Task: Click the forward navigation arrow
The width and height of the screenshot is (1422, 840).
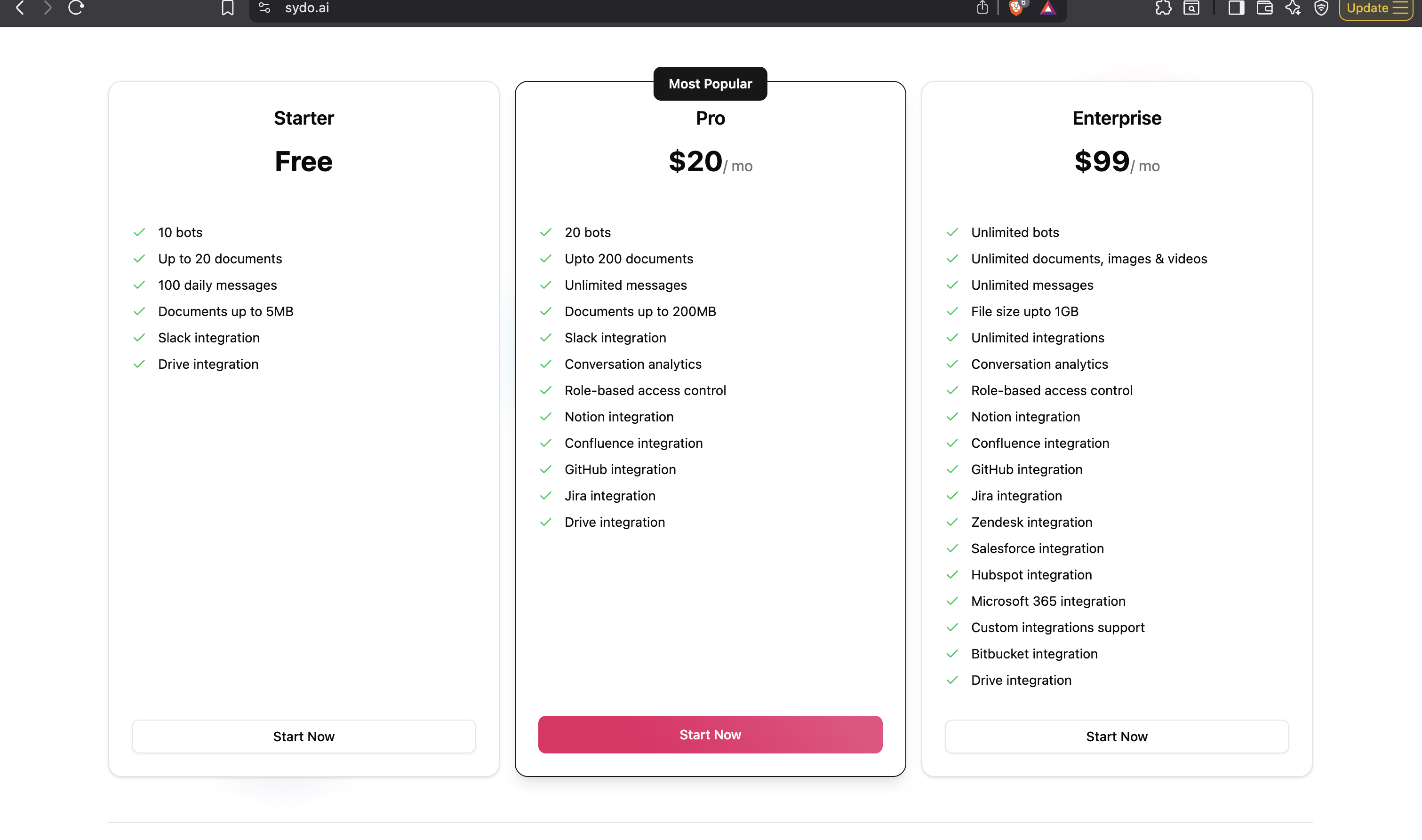Action: click(48, 8)
